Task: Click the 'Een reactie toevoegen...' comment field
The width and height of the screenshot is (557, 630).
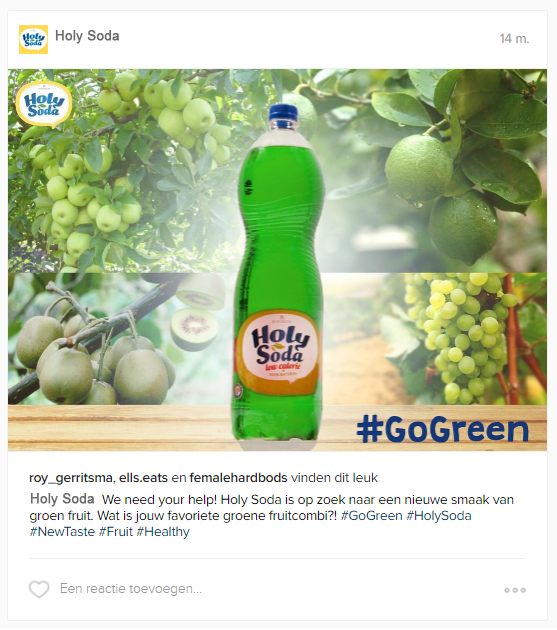Action: click(131, 589)
